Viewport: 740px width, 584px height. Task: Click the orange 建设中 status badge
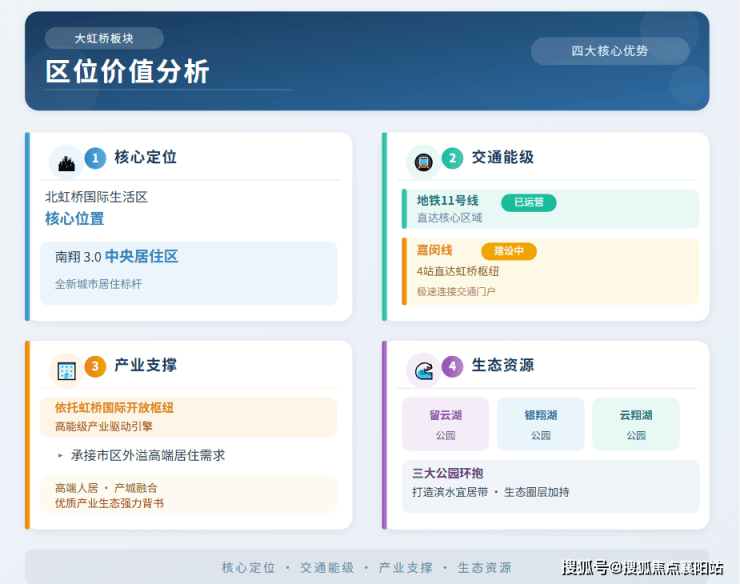point(509,251)
